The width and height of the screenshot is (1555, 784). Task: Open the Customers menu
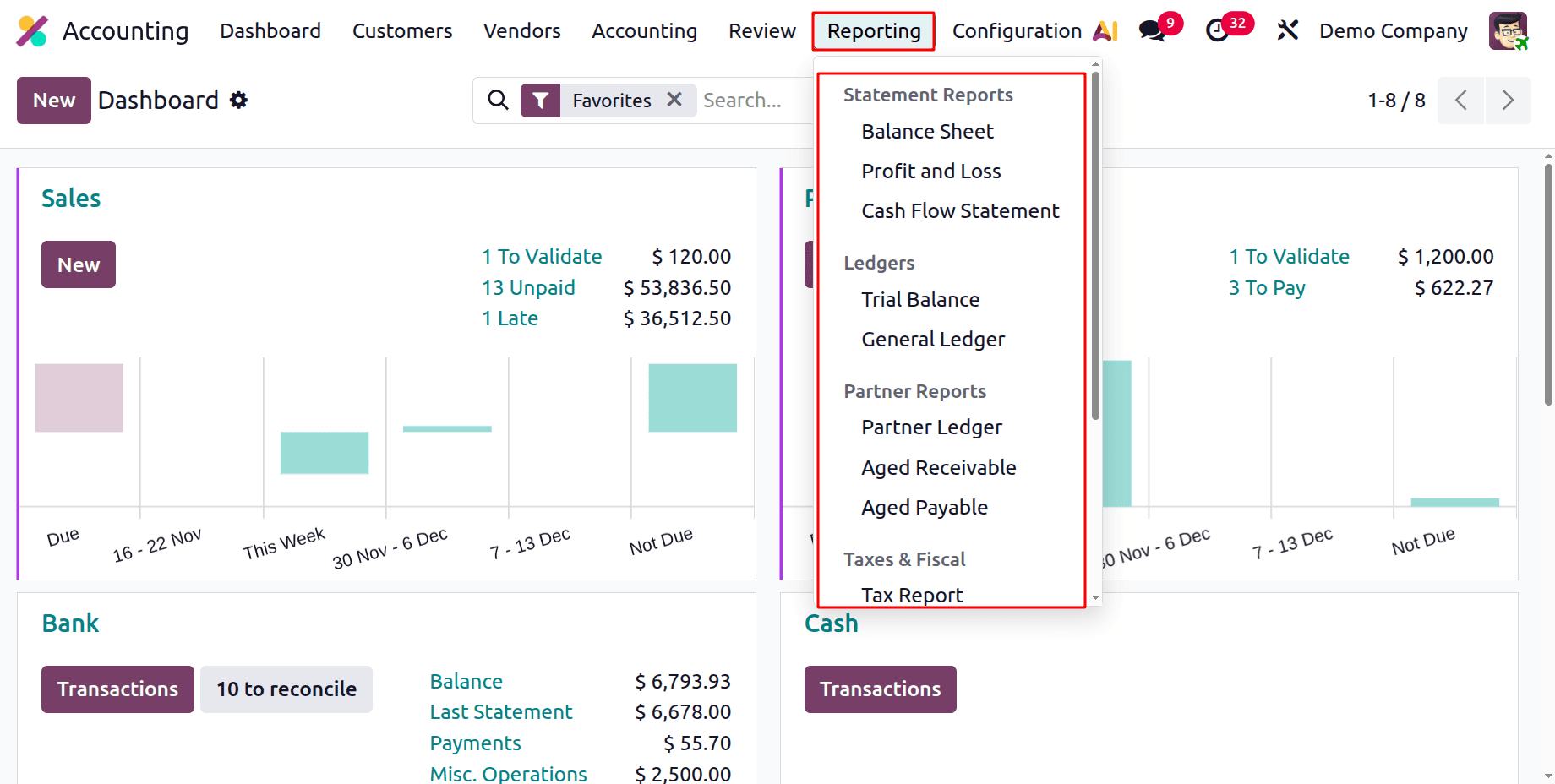[x=402, y=31]
